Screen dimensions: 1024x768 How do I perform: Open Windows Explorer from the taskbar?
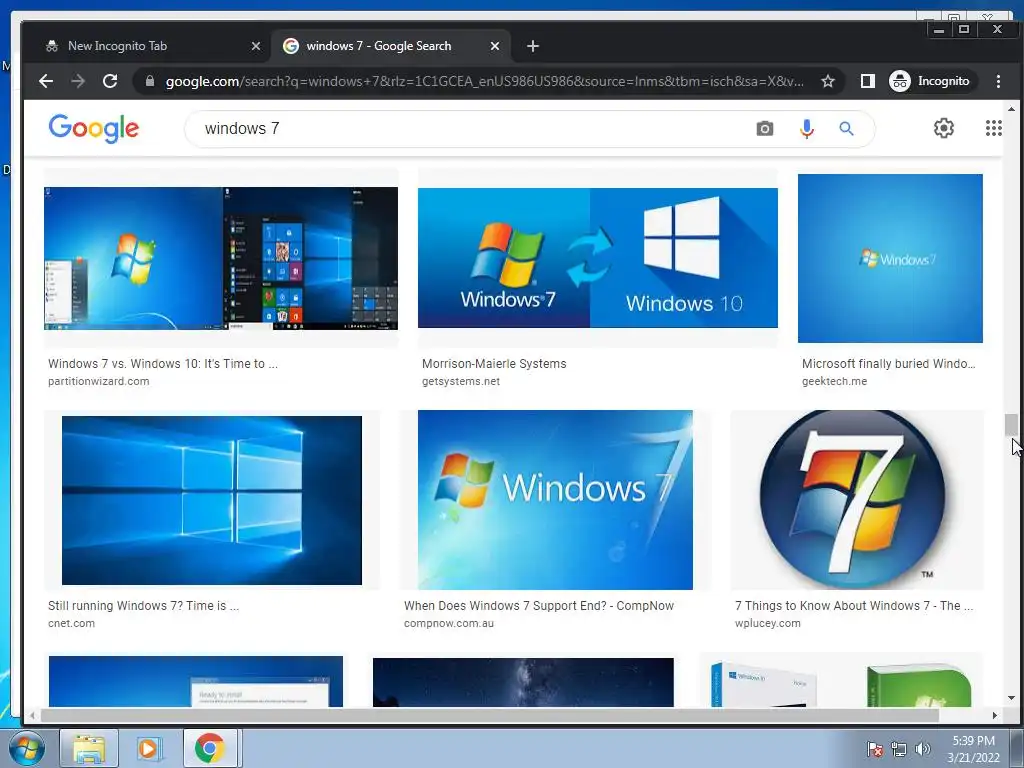[x=89, y=748]
